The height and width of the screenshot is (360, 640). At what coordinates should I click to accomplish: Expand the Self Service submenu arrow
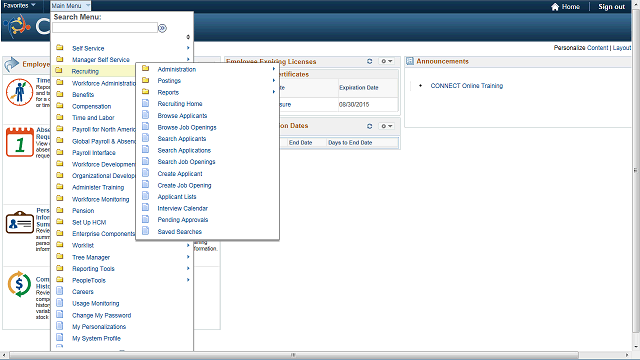[x=188, y=48]
